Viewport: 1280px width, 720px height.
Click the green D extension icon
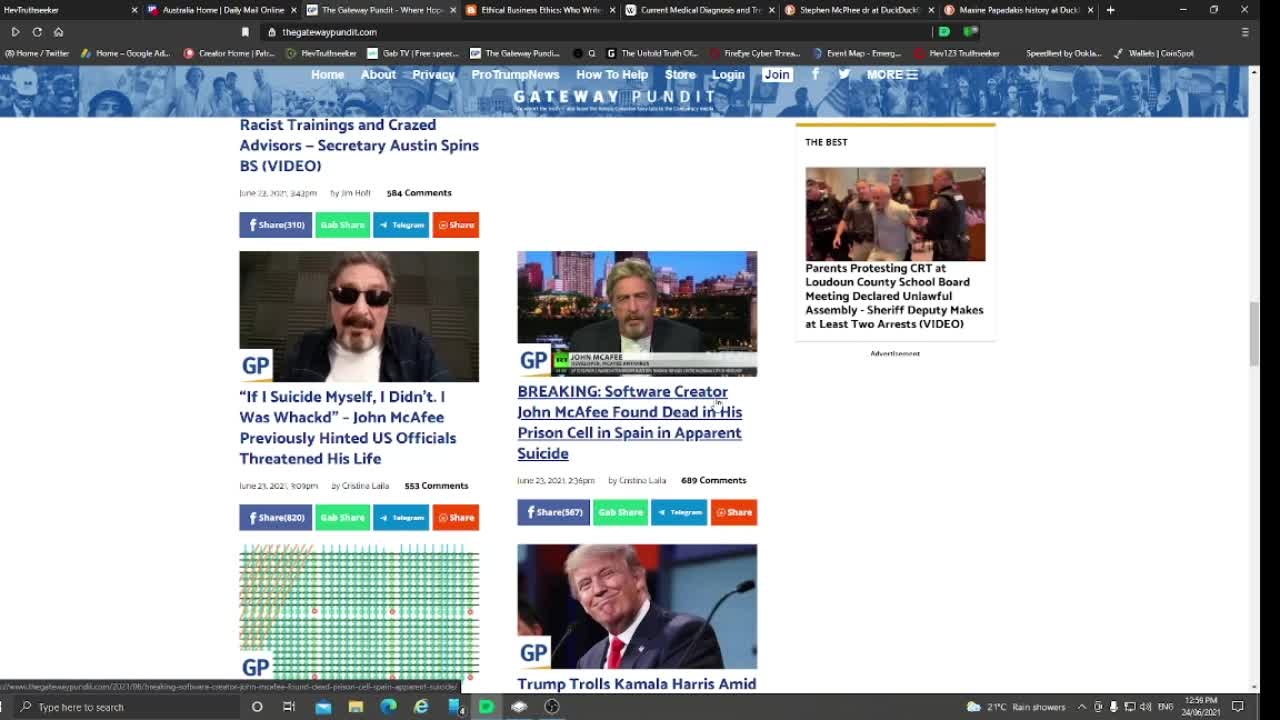tap(944, 32)
